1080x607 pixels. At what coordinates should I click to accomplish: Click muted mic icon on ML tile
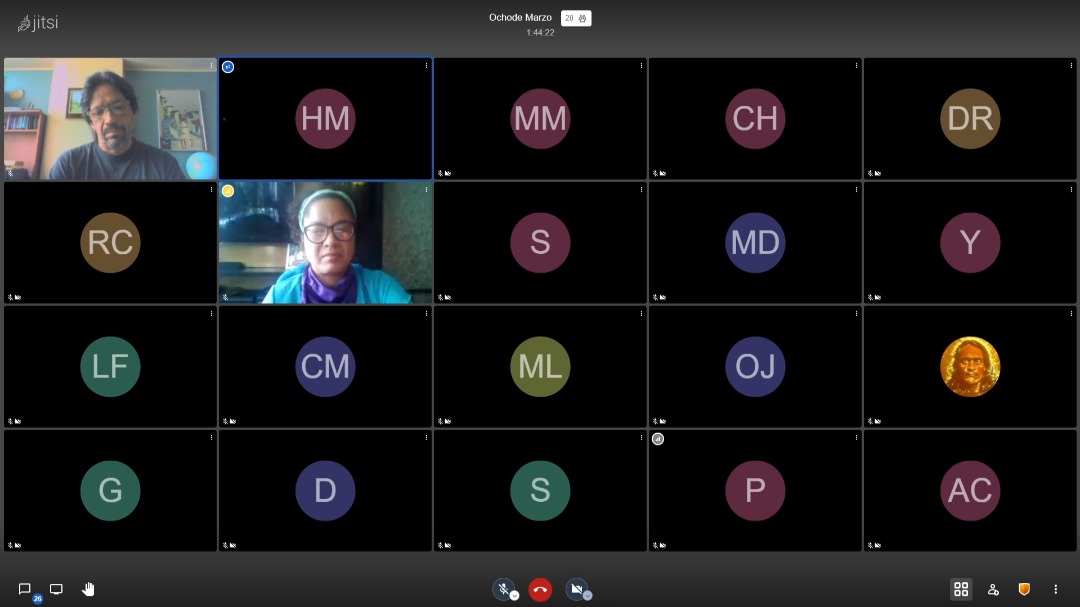[440, 422]
